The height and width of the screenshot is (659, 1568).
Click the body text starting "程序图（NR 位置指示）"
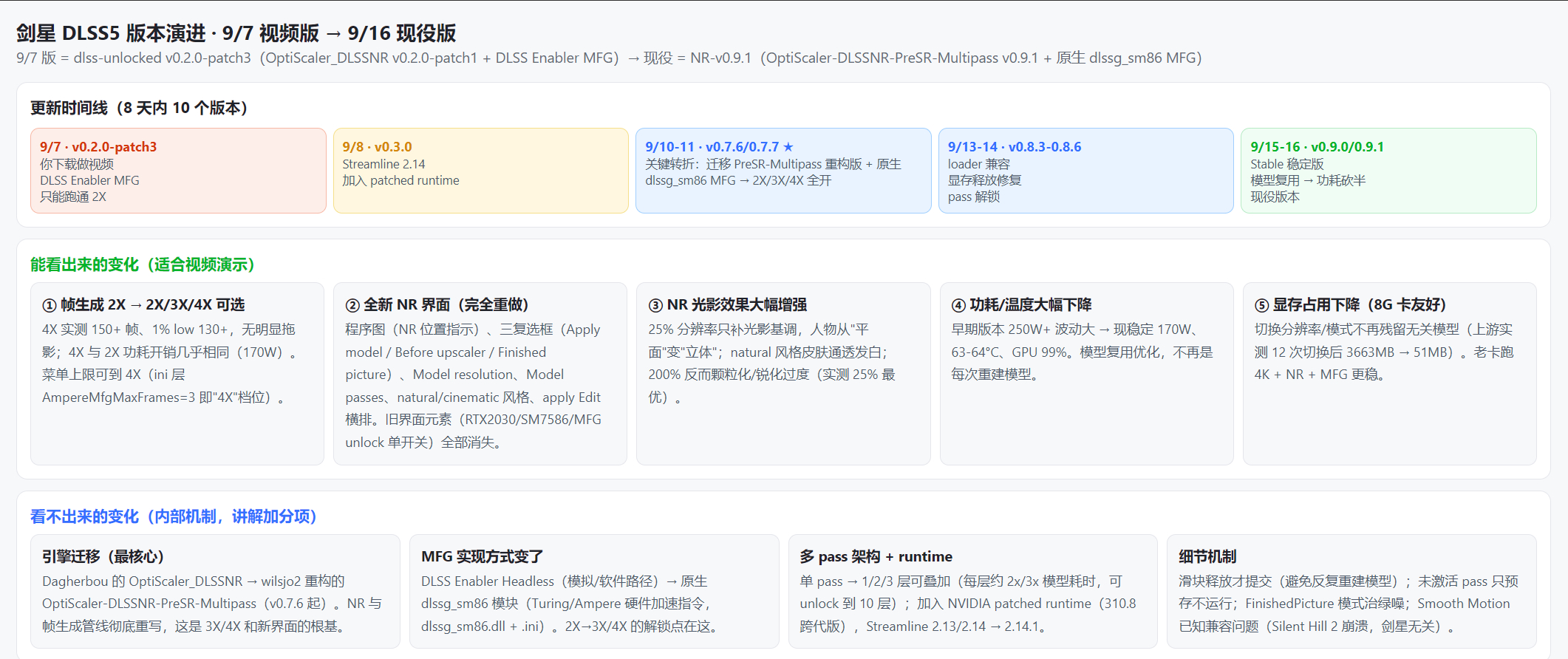click(473, 386)
